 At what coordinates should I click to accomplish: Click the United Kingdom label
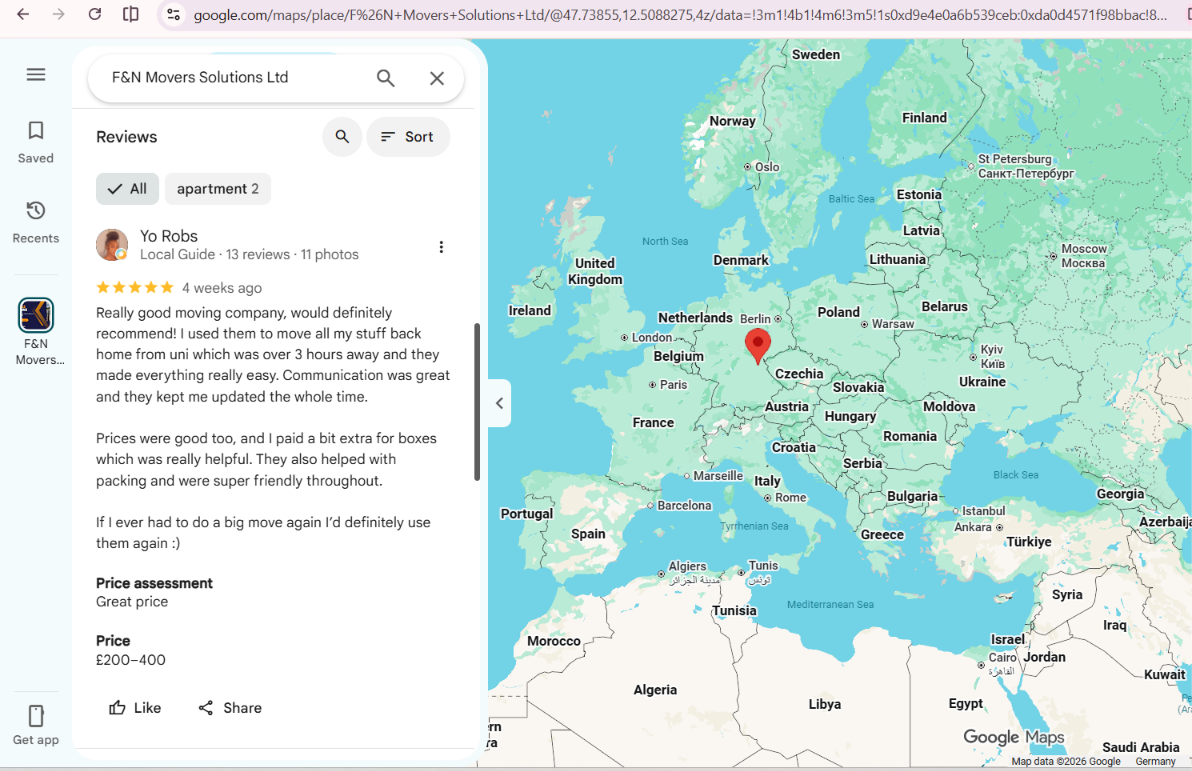[x=595, y=271]
